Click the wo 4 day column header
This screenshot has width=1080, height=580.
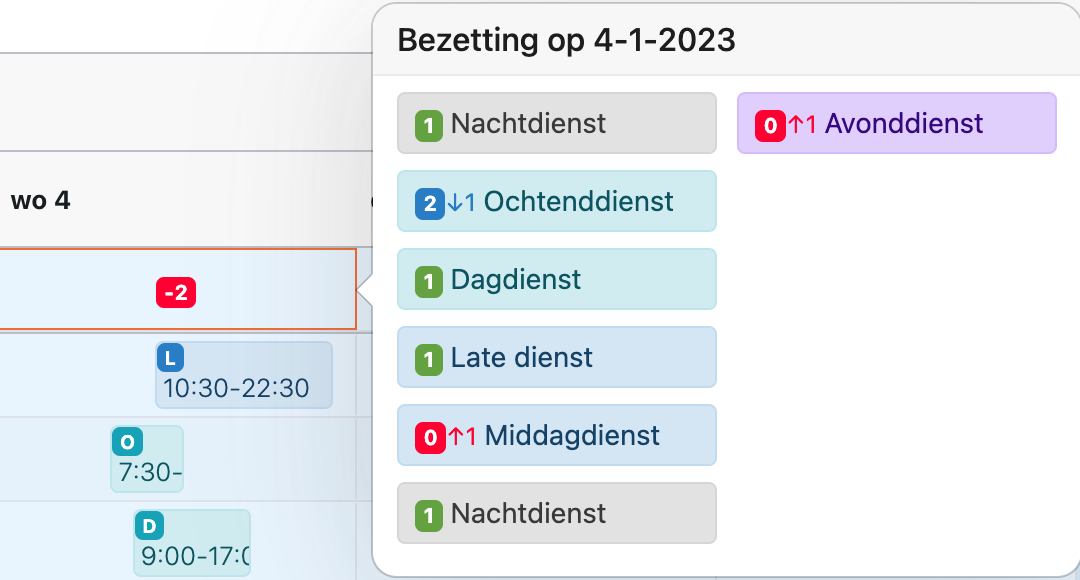[41, 200]
